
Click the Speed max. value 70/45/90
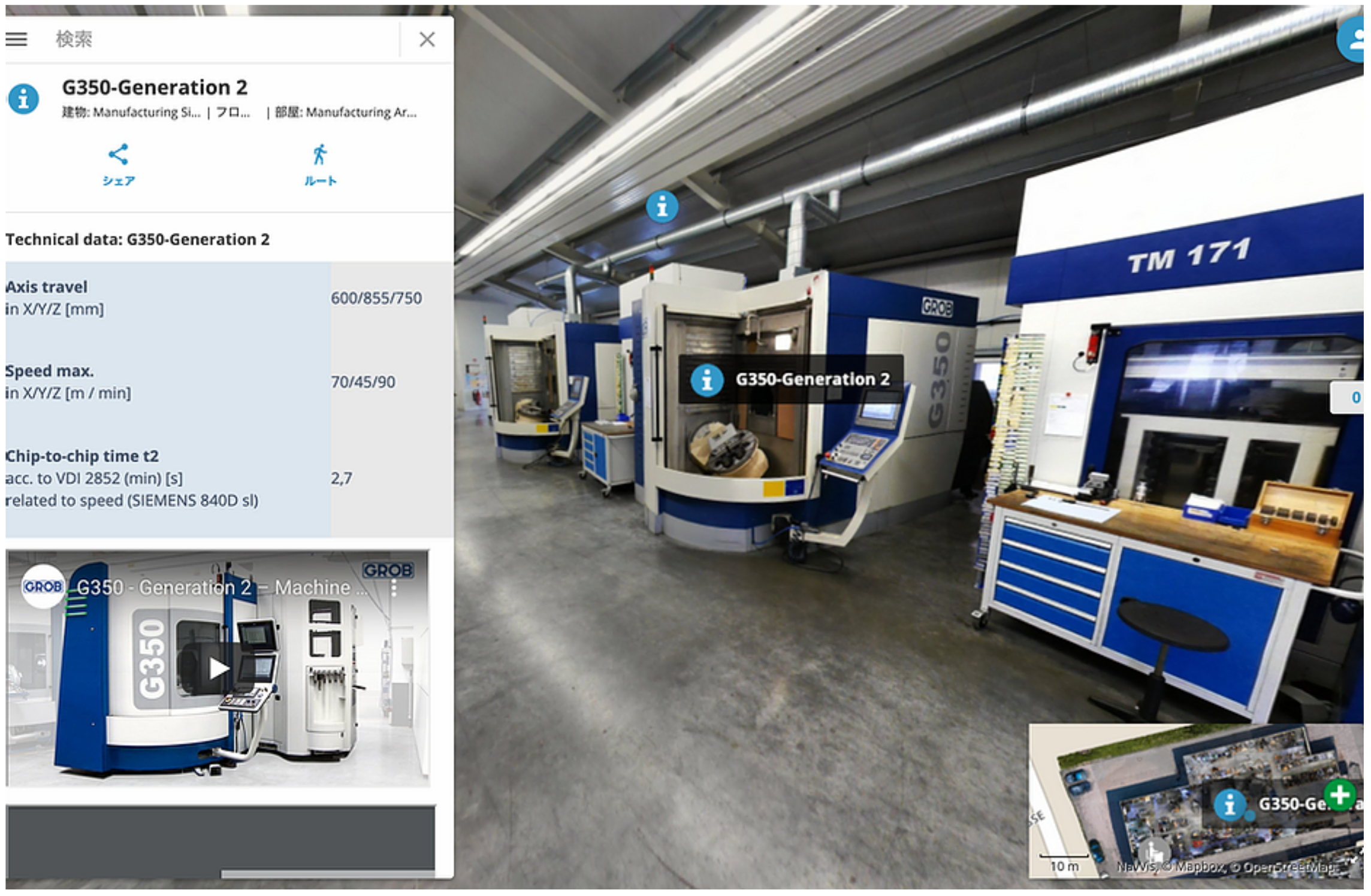[x=363, y=382]
